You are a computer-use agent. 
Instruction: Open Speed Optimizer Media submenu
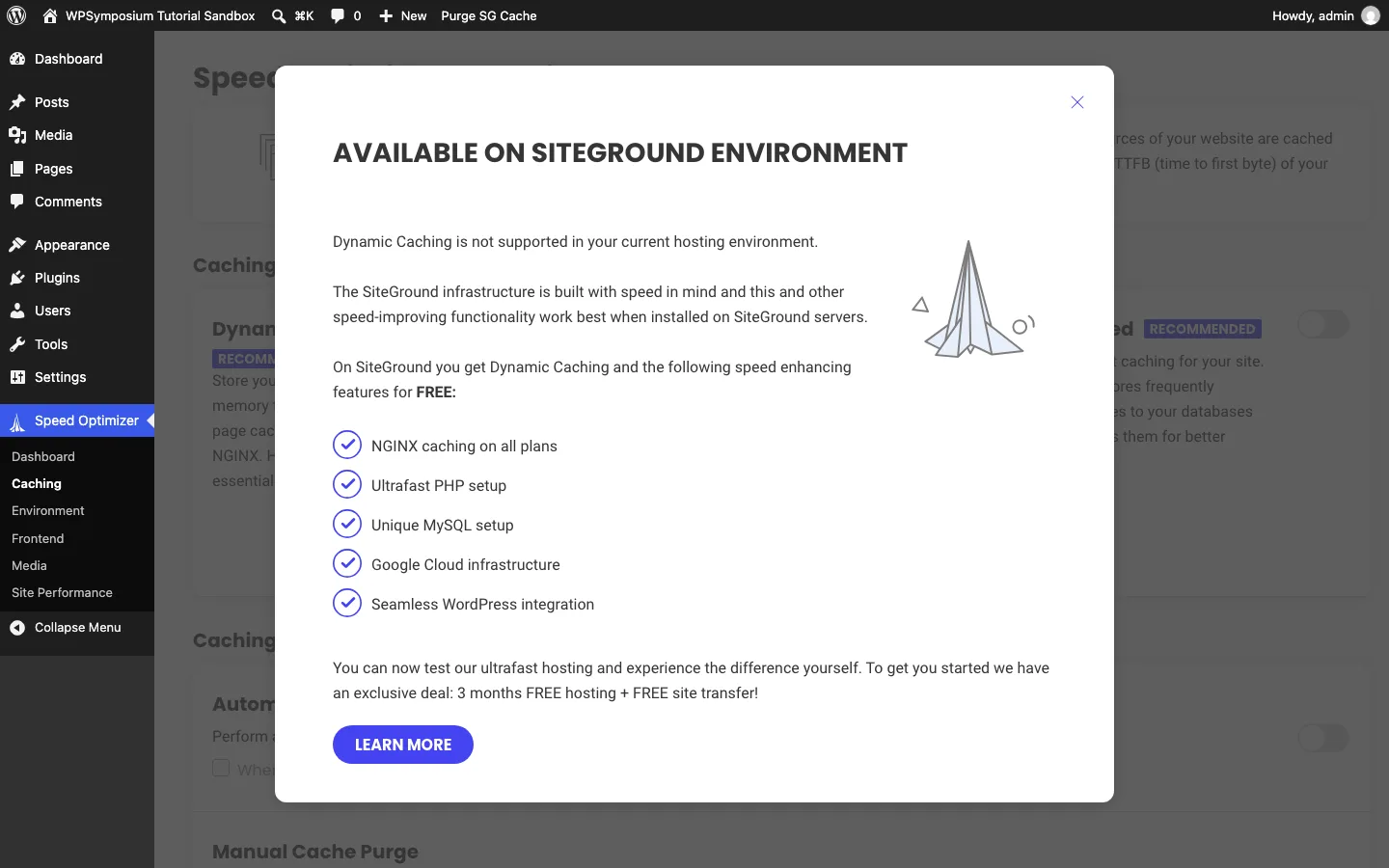click(x=29, y=565)
